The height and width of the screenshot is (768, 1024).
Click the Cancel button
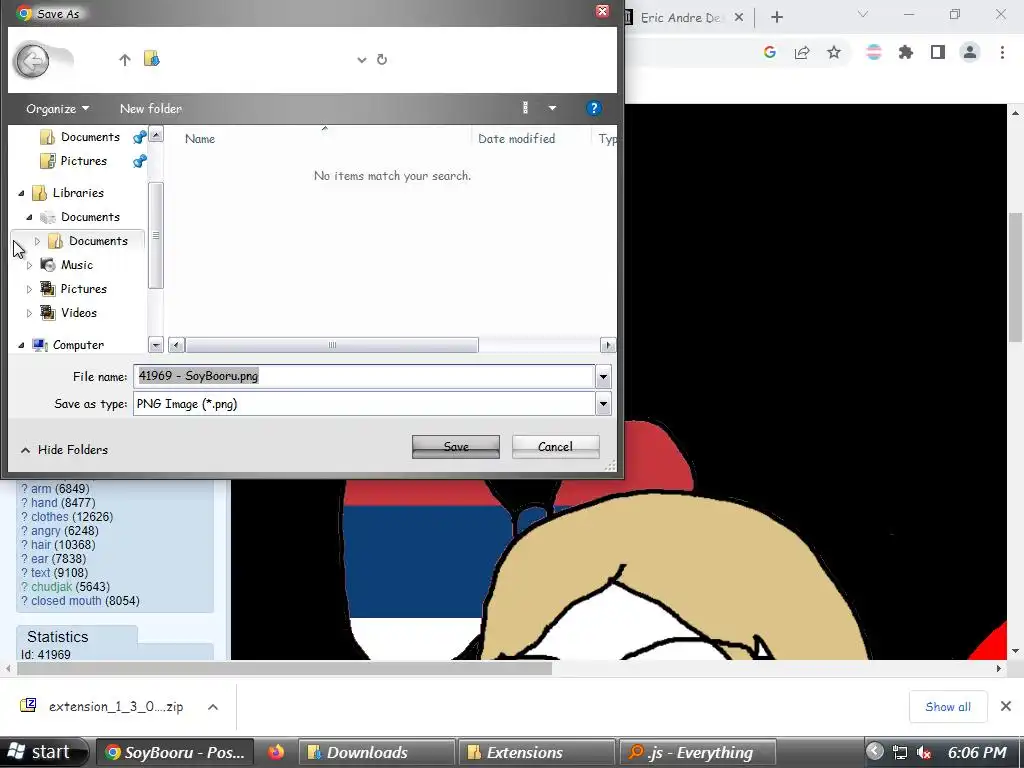[555, 447]
